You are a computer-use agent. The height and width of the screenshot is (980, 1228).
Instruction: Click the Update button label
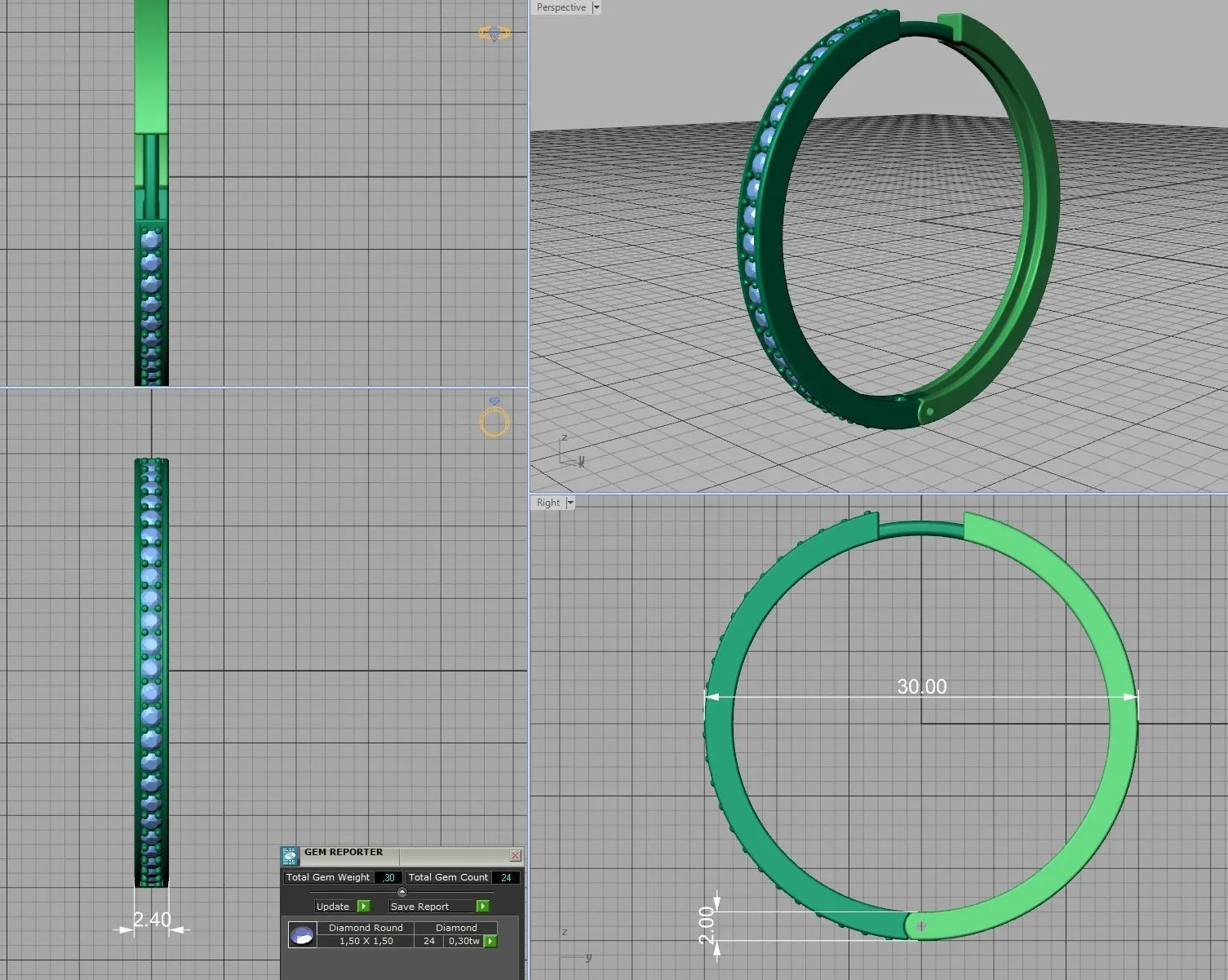[x=332, y=907]
